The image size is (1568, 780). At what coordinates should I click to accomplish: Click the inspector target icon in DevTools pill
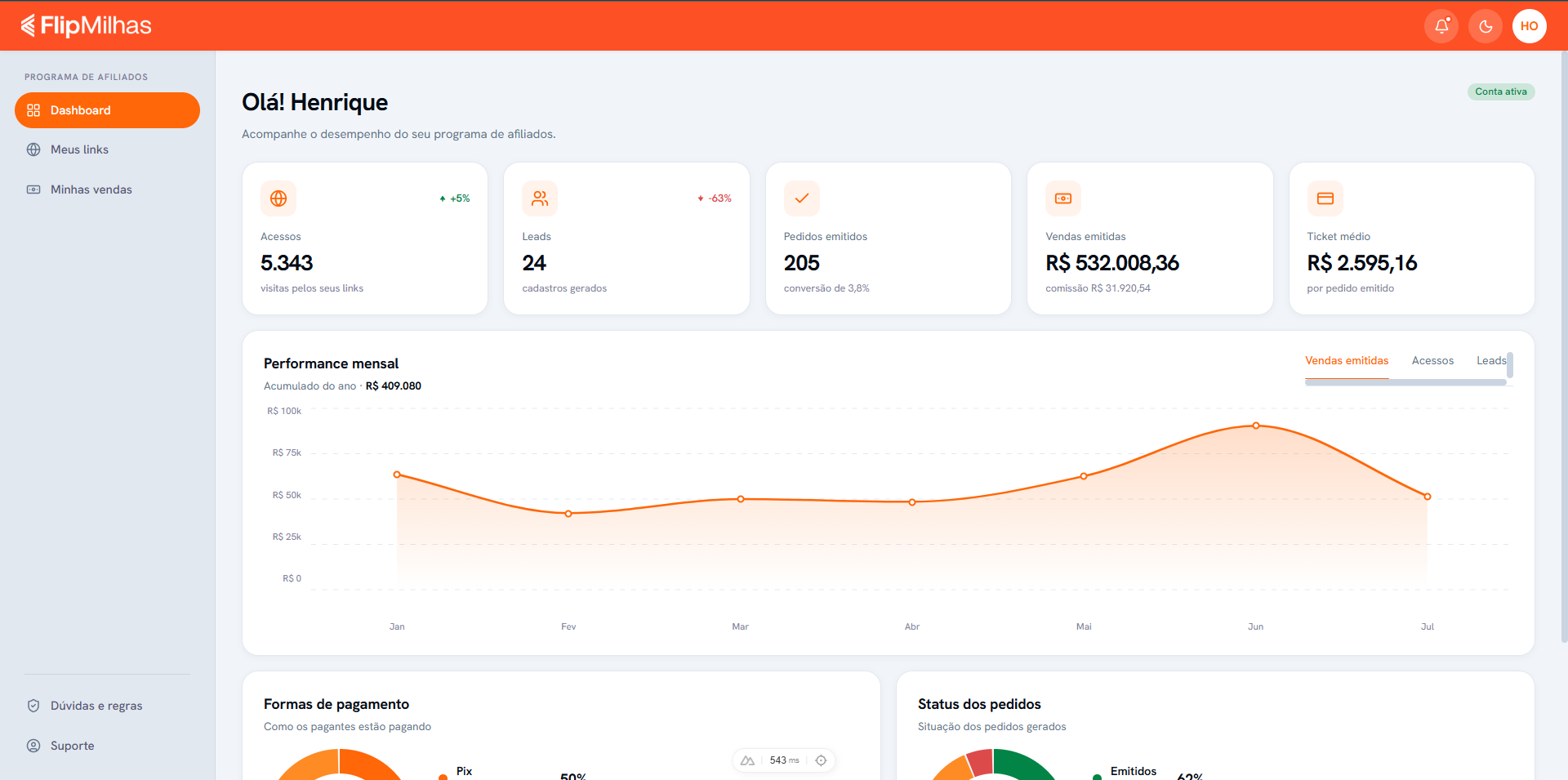822,760
